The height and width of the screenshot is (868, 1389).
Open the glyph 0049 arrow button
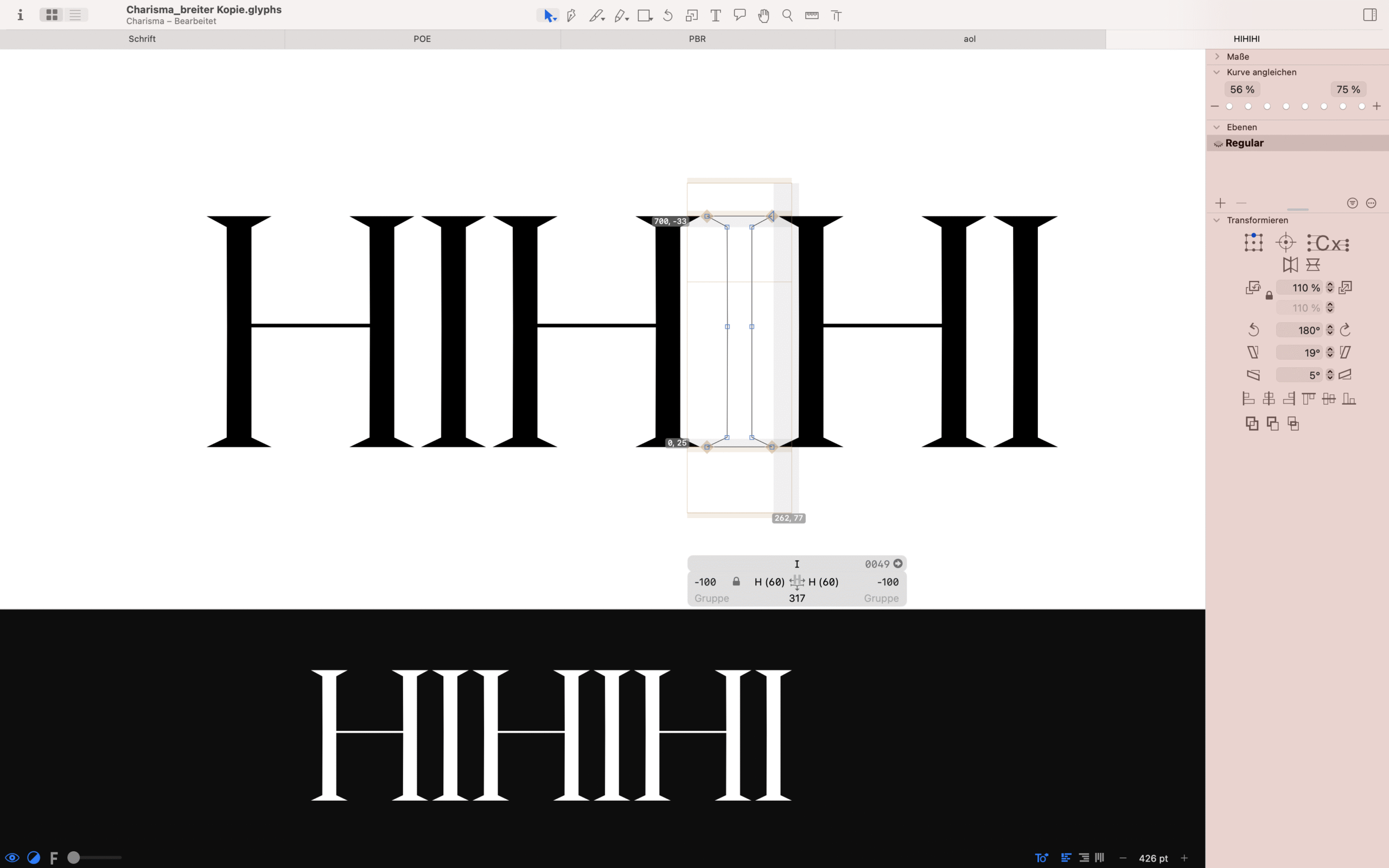pyautogui.click(x=899, y=564)
